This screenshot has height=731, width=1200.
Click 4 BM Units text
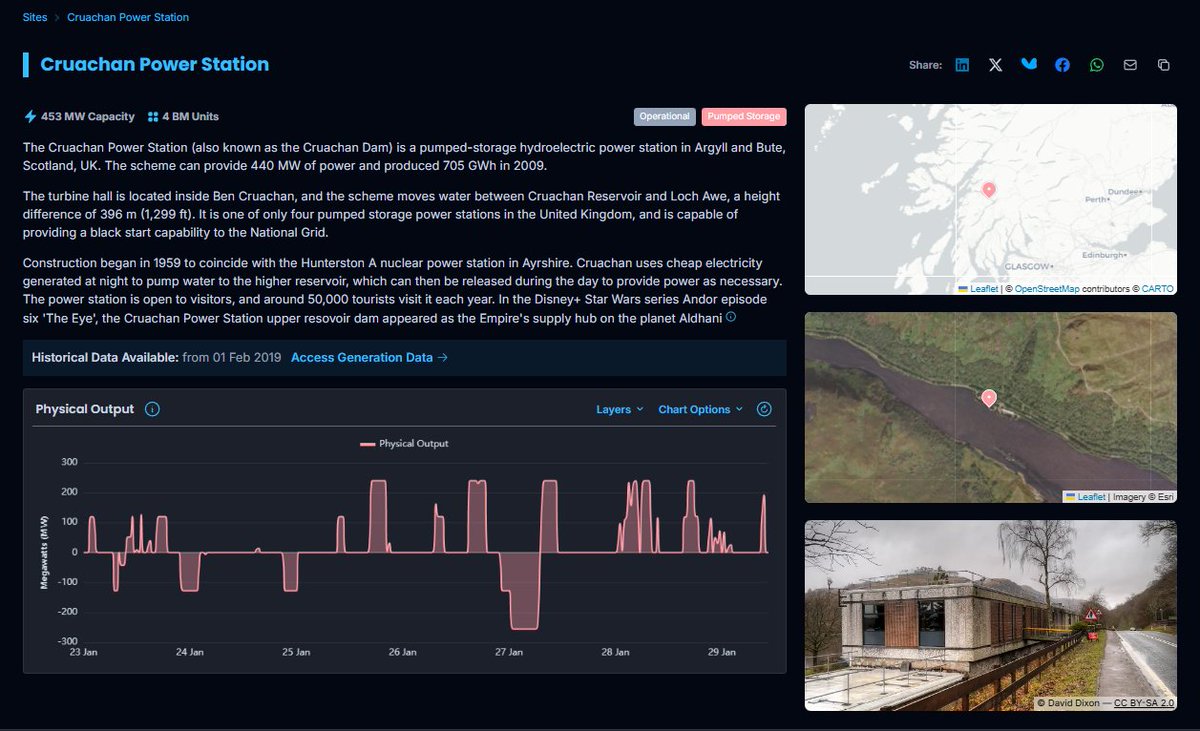pos(191,117)
